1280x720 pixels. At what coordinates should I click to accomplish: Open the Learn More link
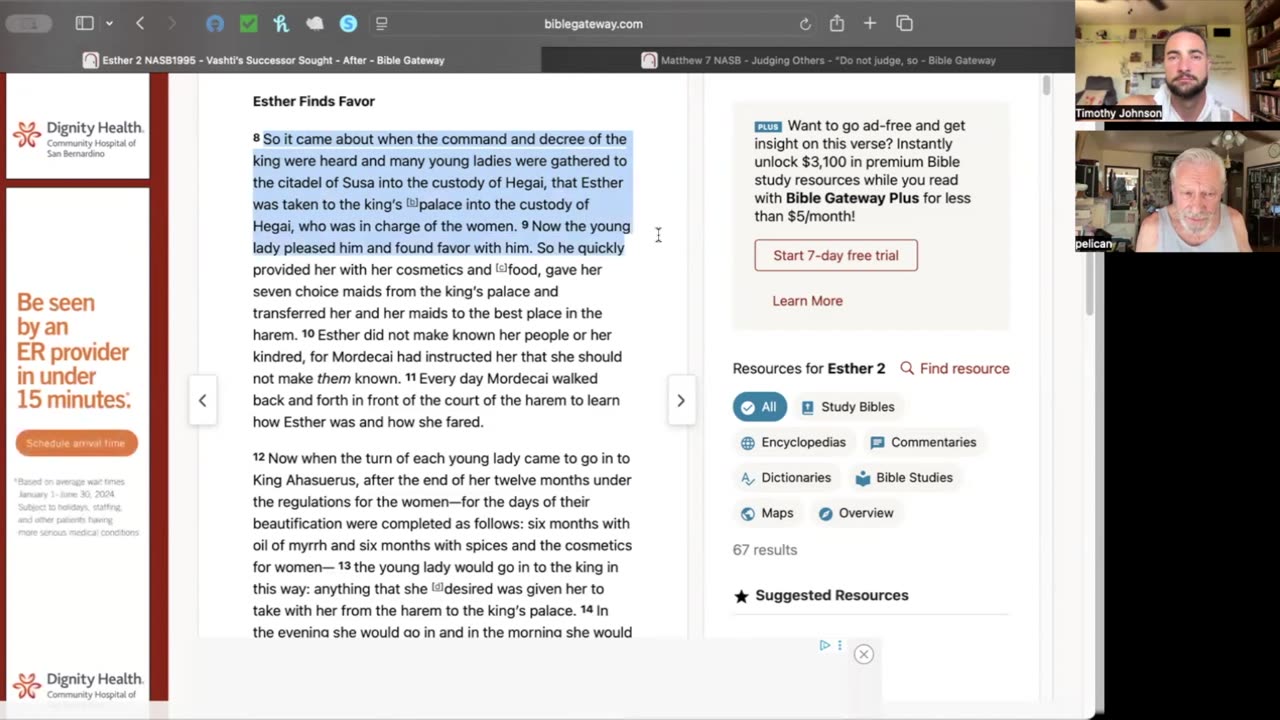click(x=807, y=300)
